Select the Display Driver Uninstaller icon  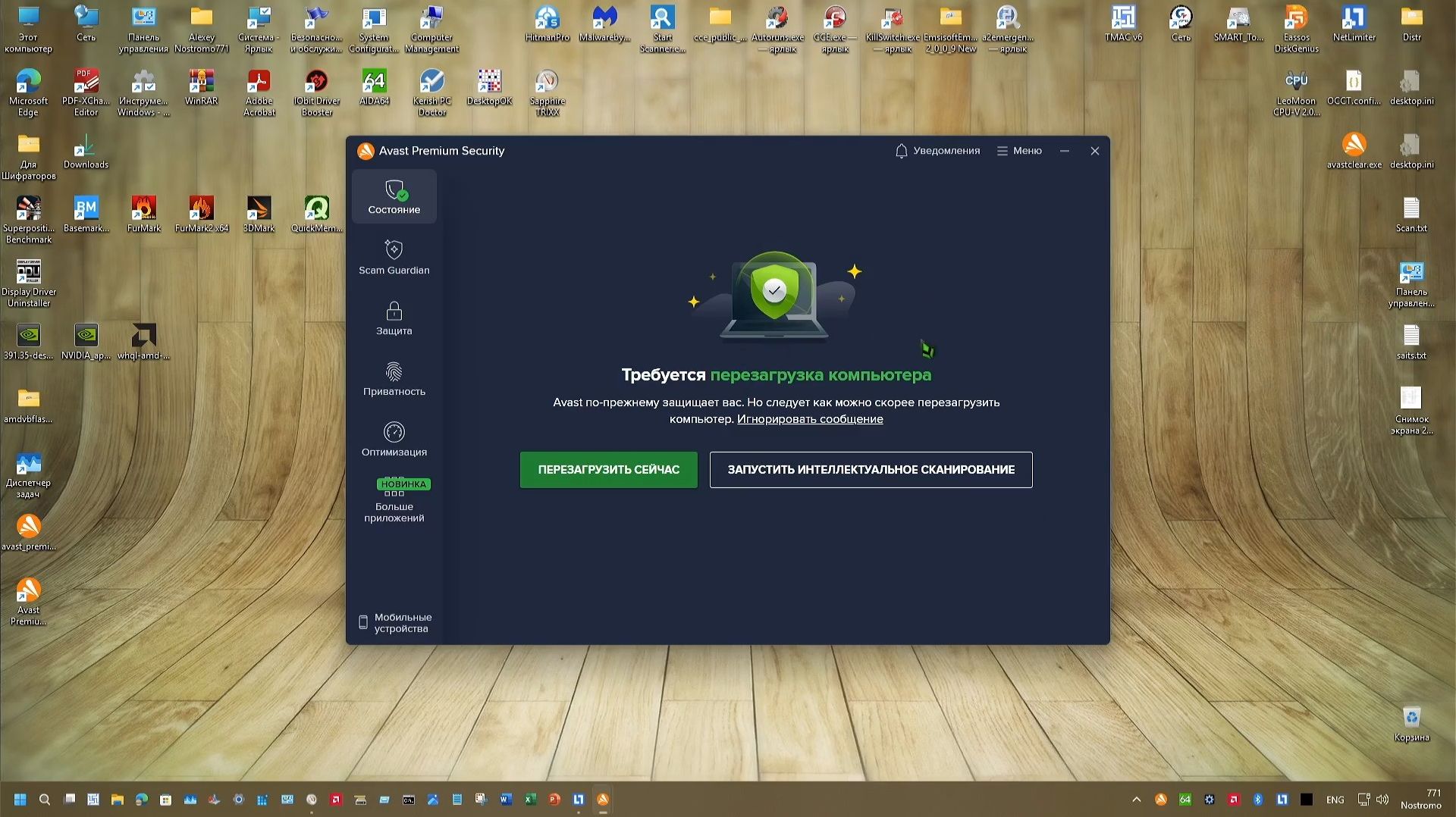point(28,284)
